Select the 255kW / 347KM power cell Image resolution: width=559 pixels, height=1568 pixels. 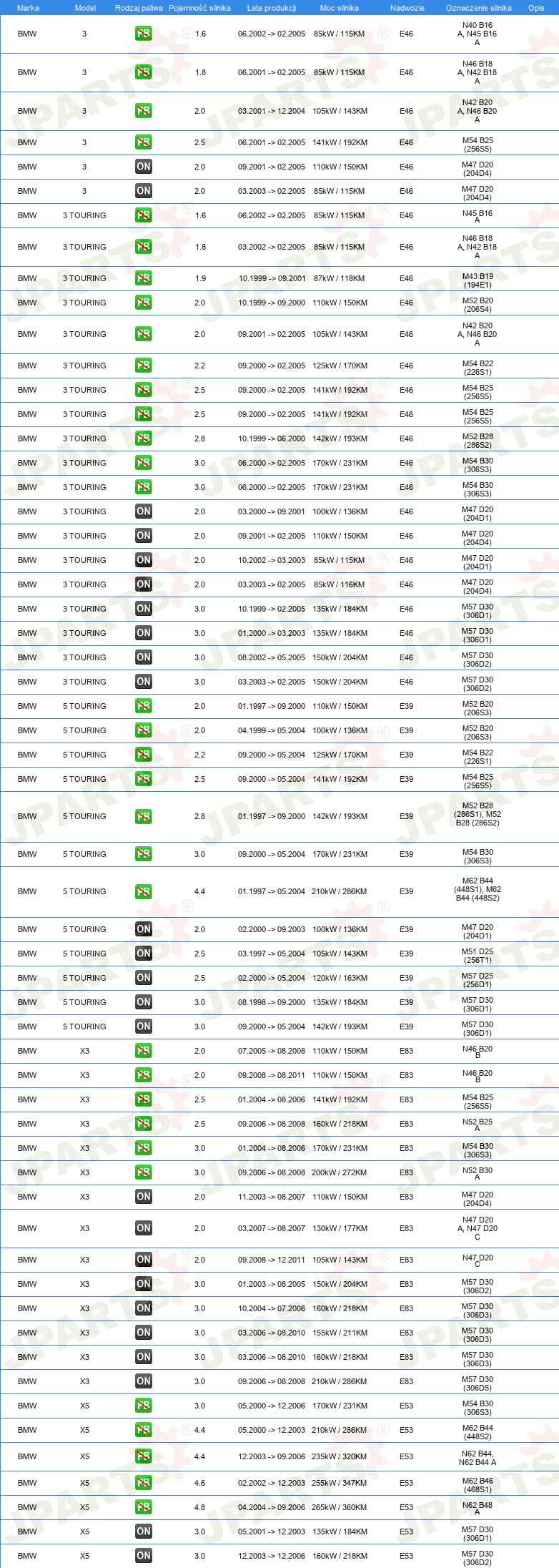tap(340, 1483)
